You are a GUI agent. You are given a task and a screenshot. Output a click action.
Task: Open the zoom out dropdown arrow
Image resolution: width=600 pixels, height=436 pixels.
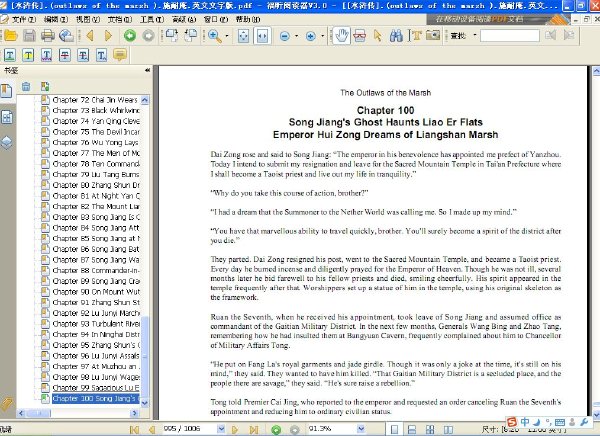point(296,36)
